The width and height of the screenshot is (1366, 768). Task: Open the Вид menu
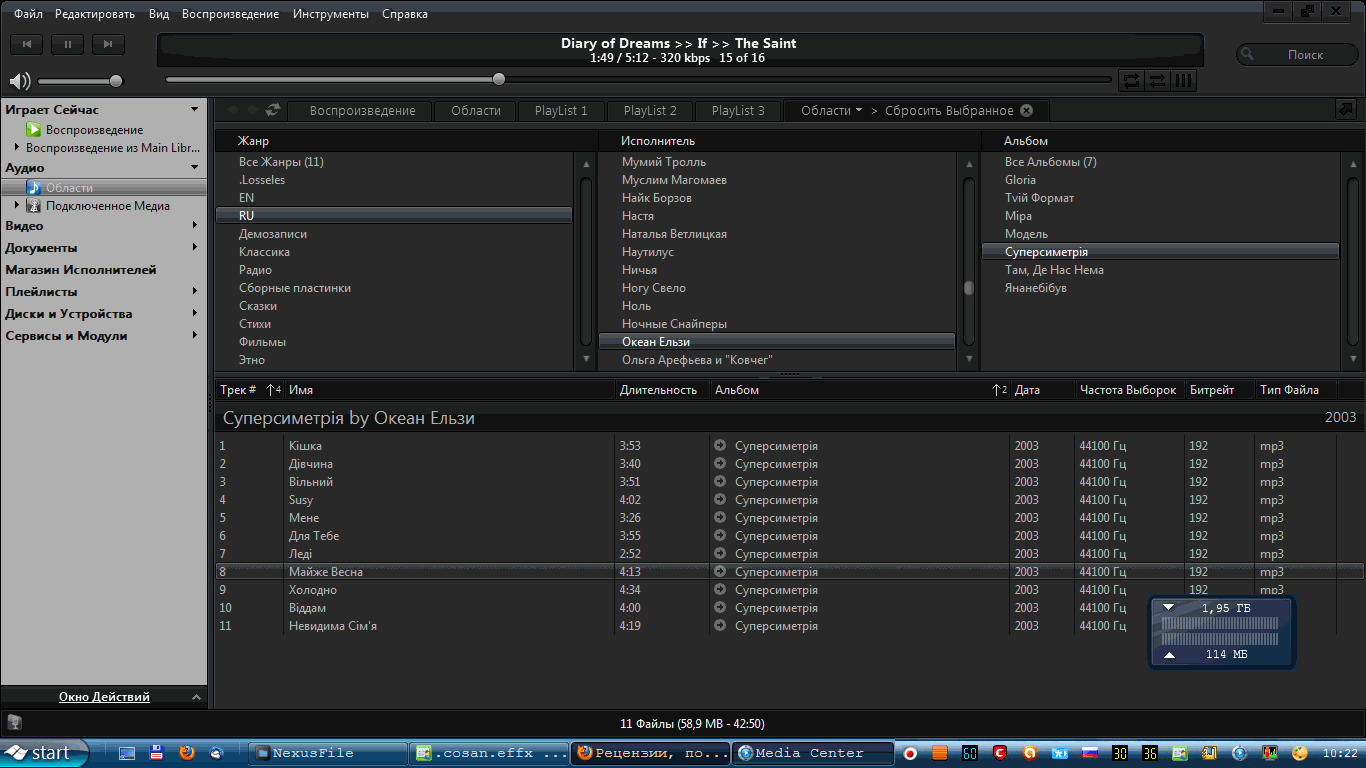click(159, 14)
